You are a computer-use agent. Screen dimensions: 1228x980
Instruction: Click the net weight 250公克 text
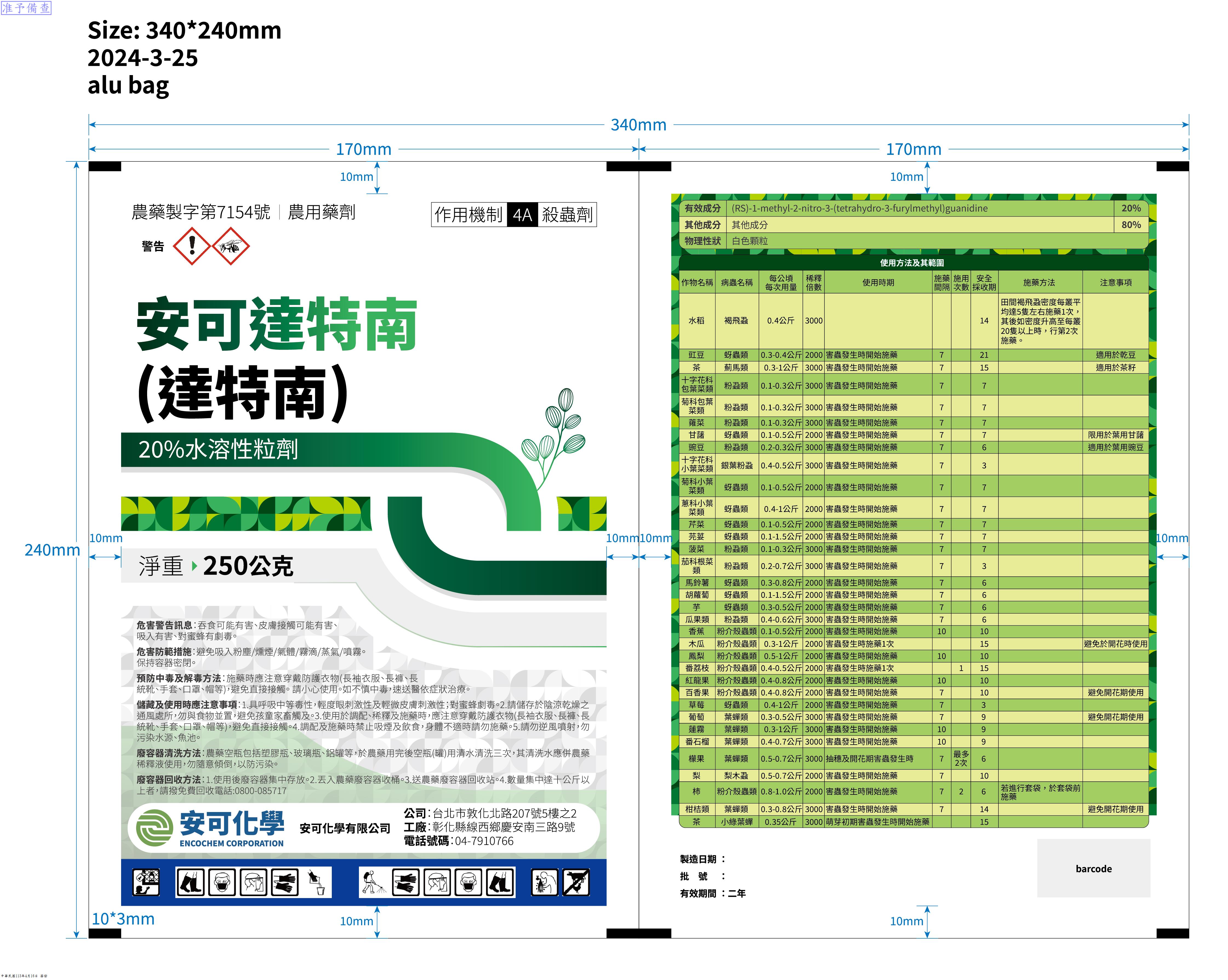coord(248,566)
